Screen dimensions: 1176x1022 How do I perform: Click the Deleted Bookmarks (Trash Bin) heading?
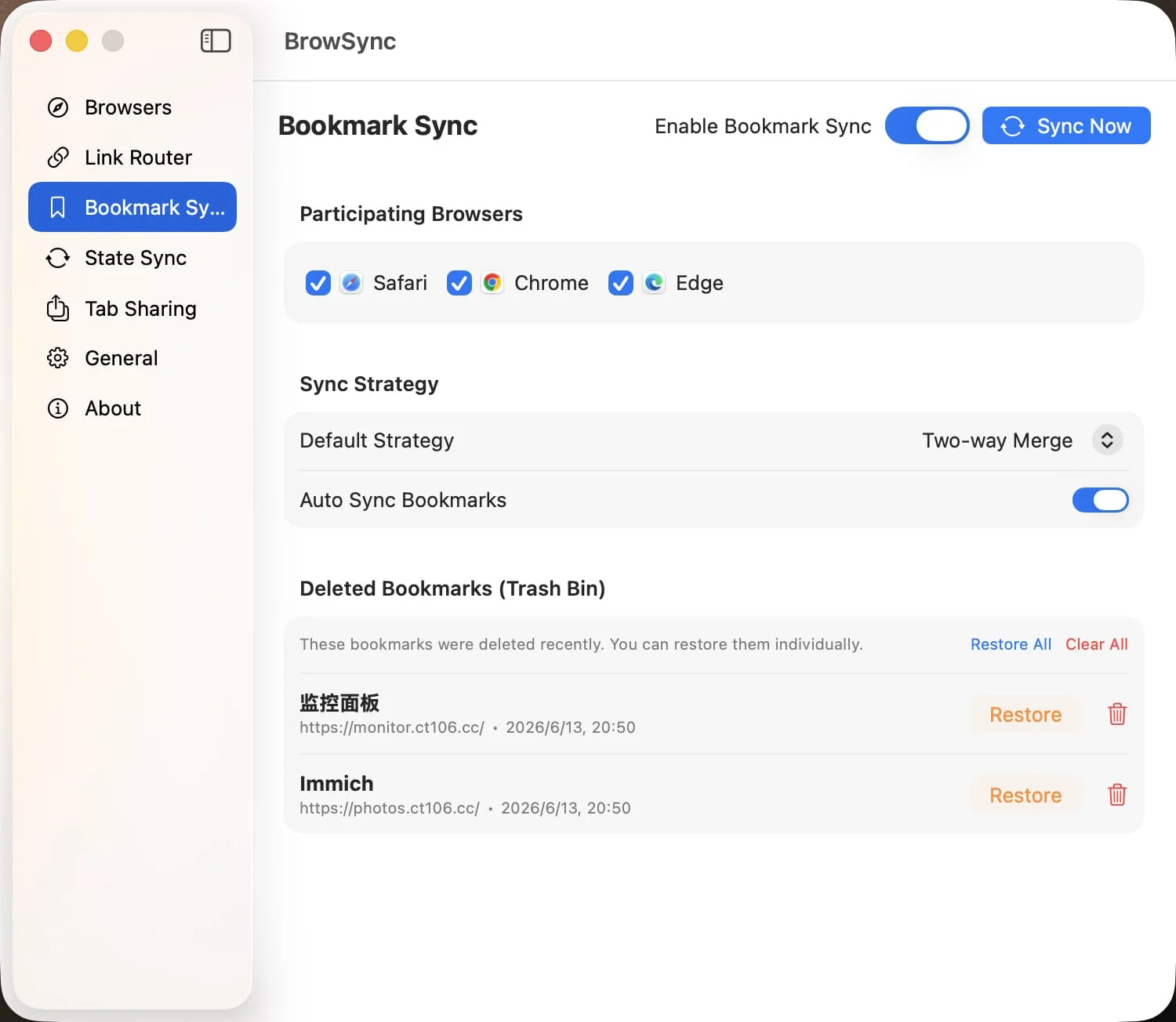pyautogui.click(x=452, y=589)
